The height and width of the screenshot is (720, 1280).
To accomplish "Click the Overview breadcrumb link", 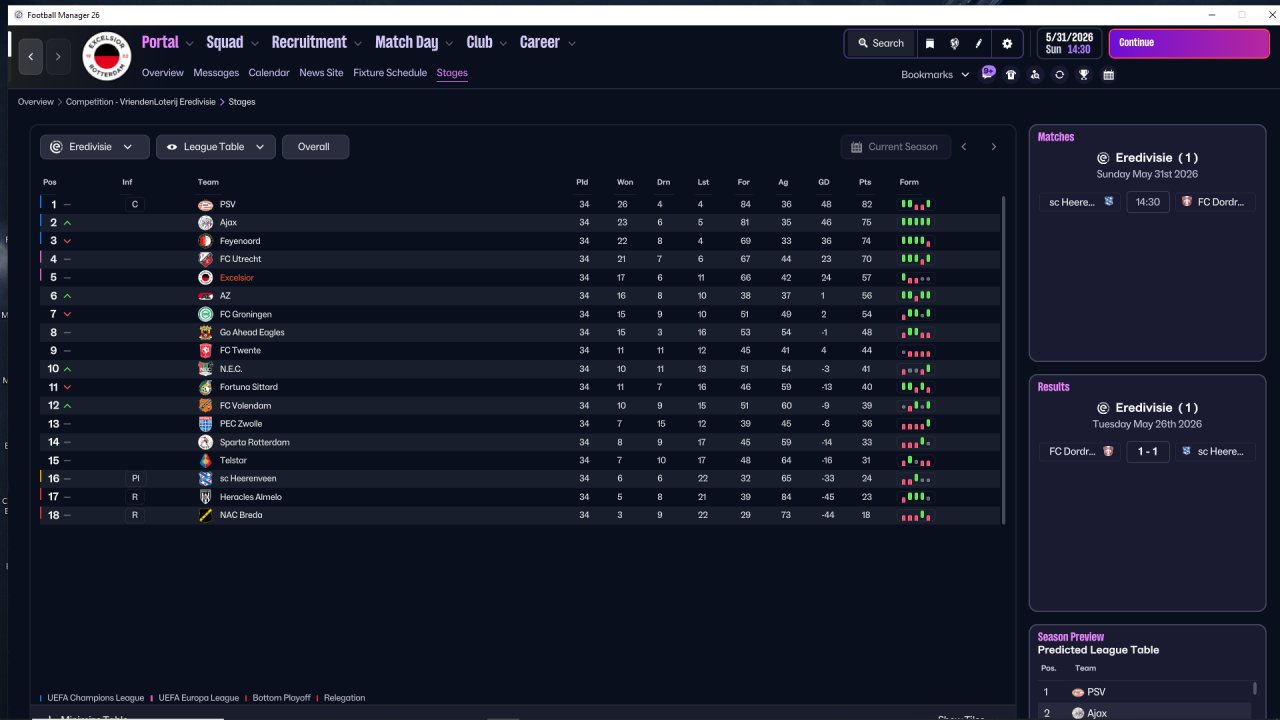I will 36,102.
